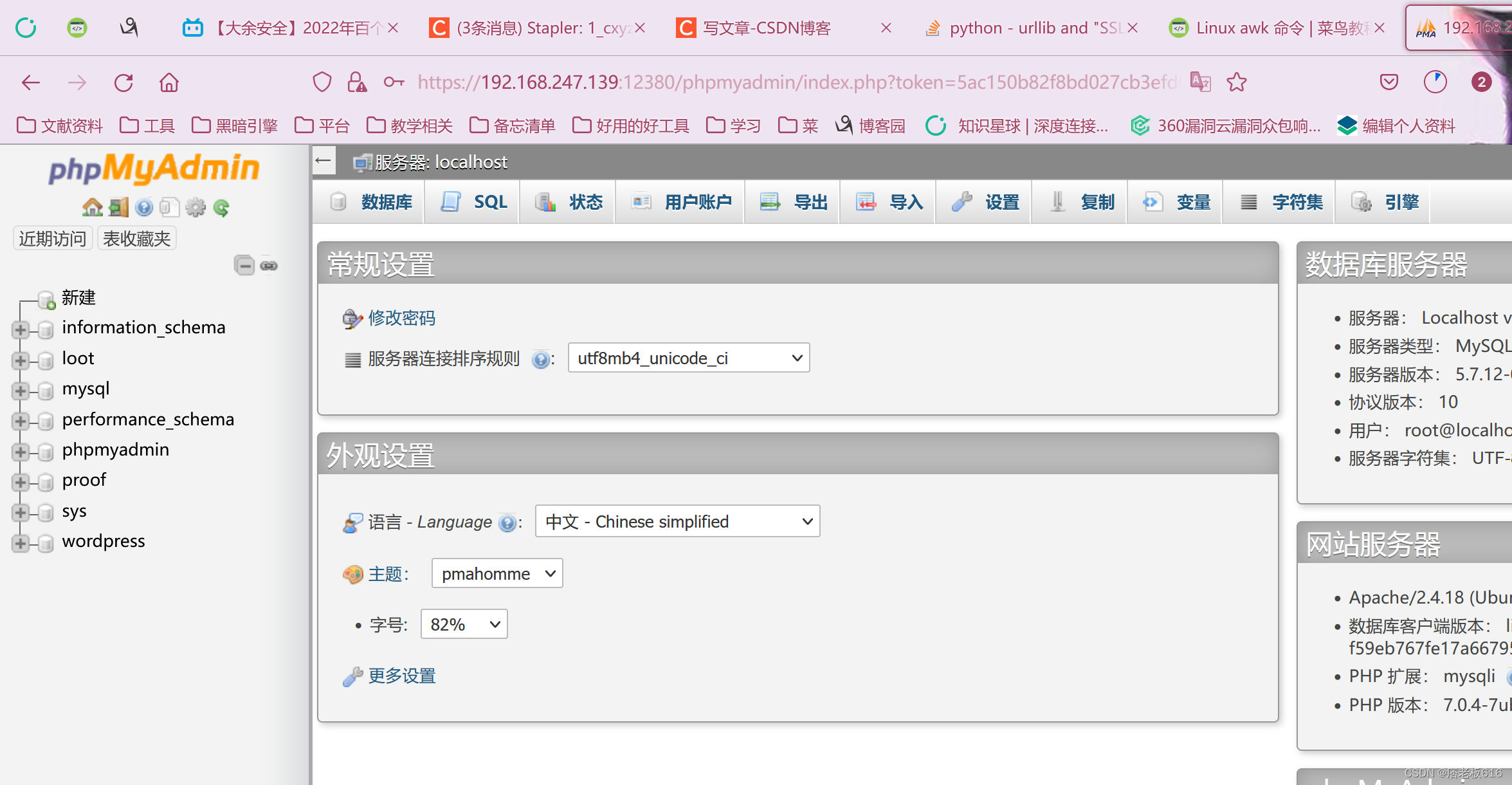The width and height of the screenshot is (1512, 785).
Task: Open the 变量 tab
Action: pyautogui.click(x=1174, y=202)
